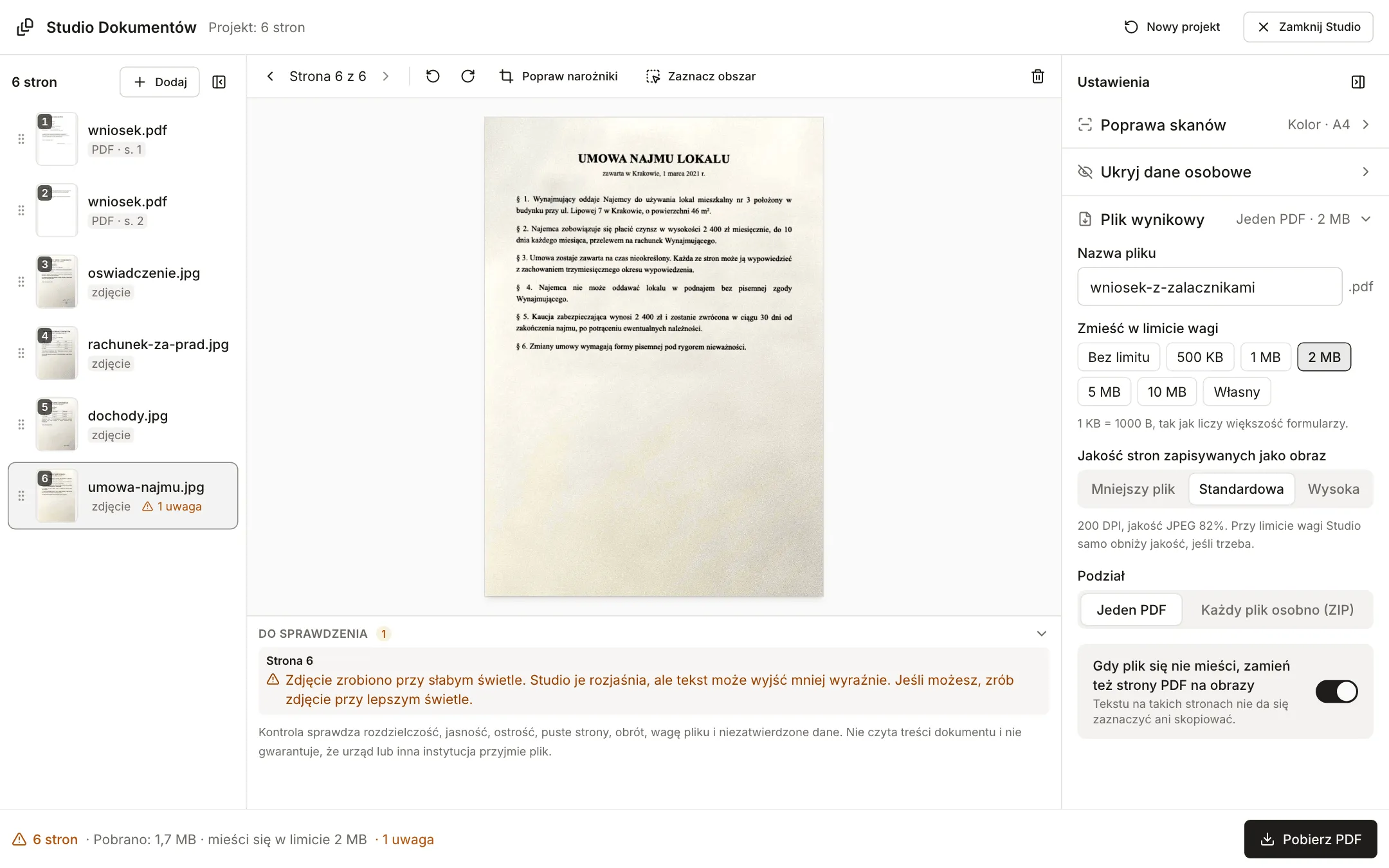Go to next page arrow
Viewport: 1389px width, 868px height.
(x=386, y=77)
